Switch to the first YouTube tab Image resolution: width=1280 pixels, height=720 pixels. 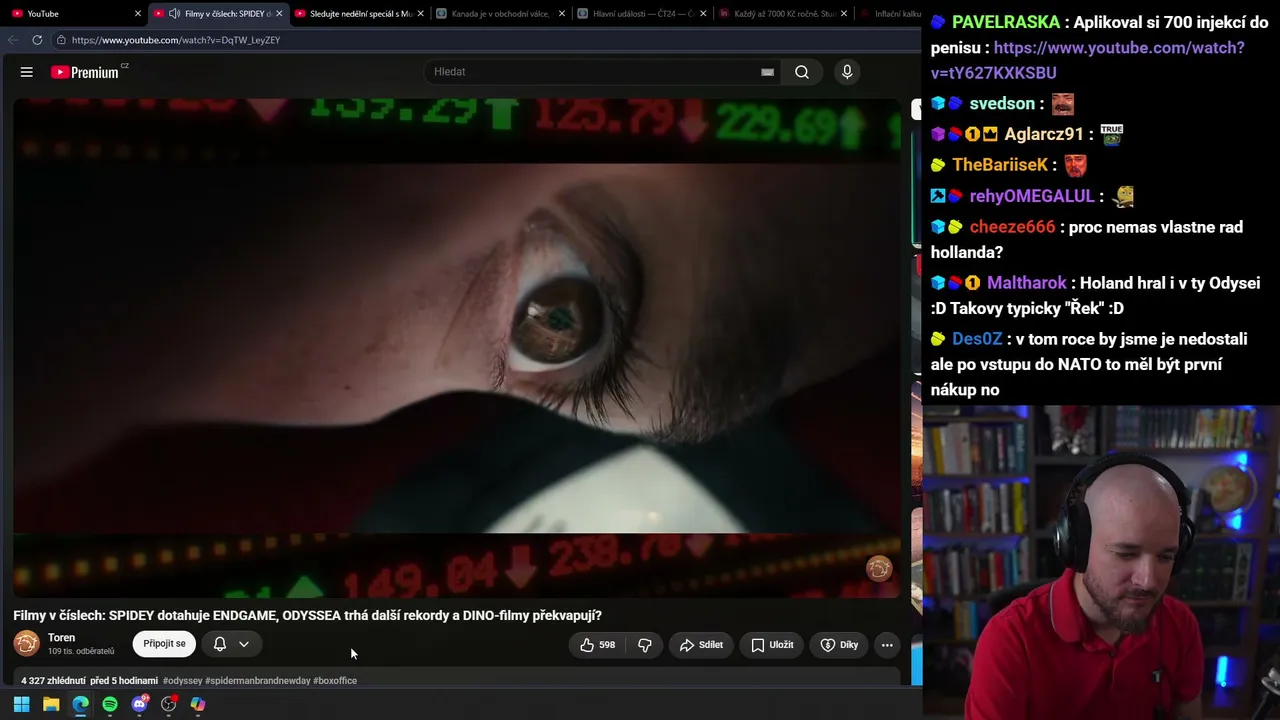pyautogui.click(x=74, y=14)
